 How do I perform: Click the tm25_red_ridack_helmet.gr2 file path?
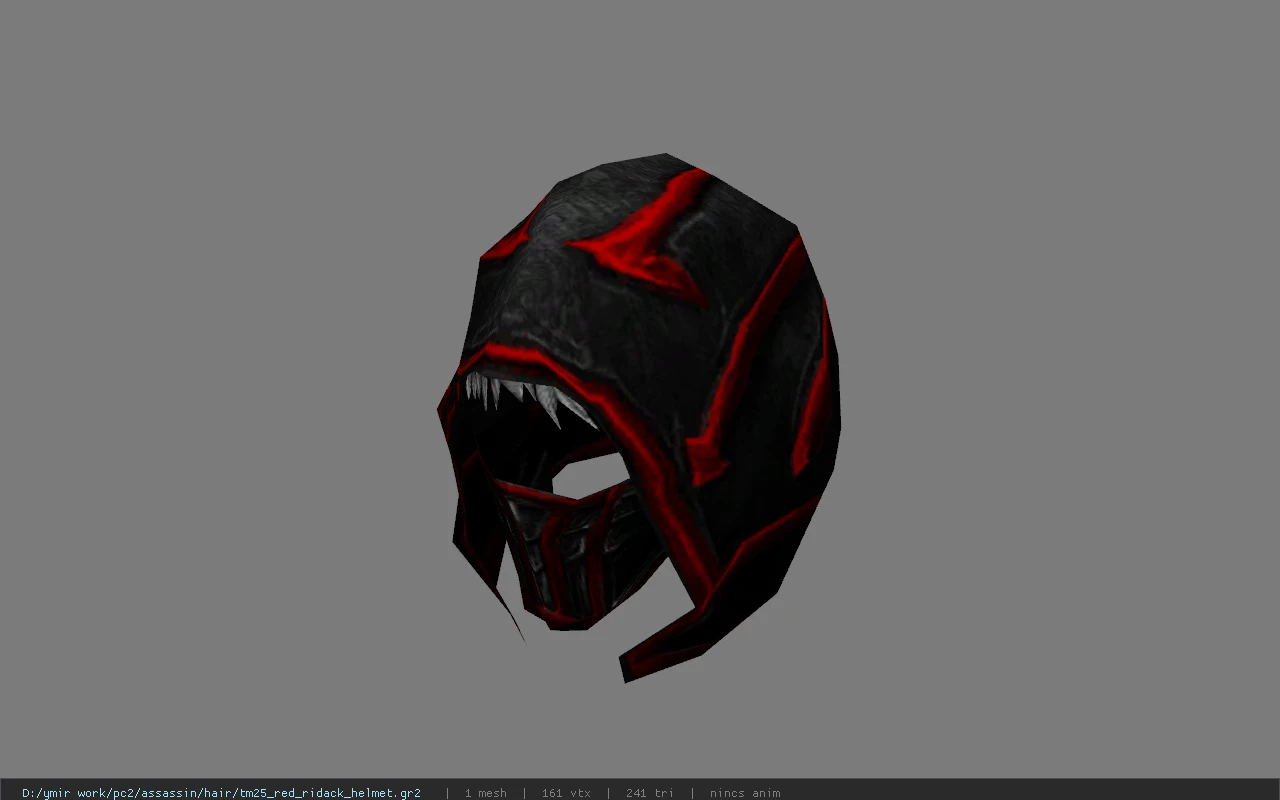pos(221,793)
